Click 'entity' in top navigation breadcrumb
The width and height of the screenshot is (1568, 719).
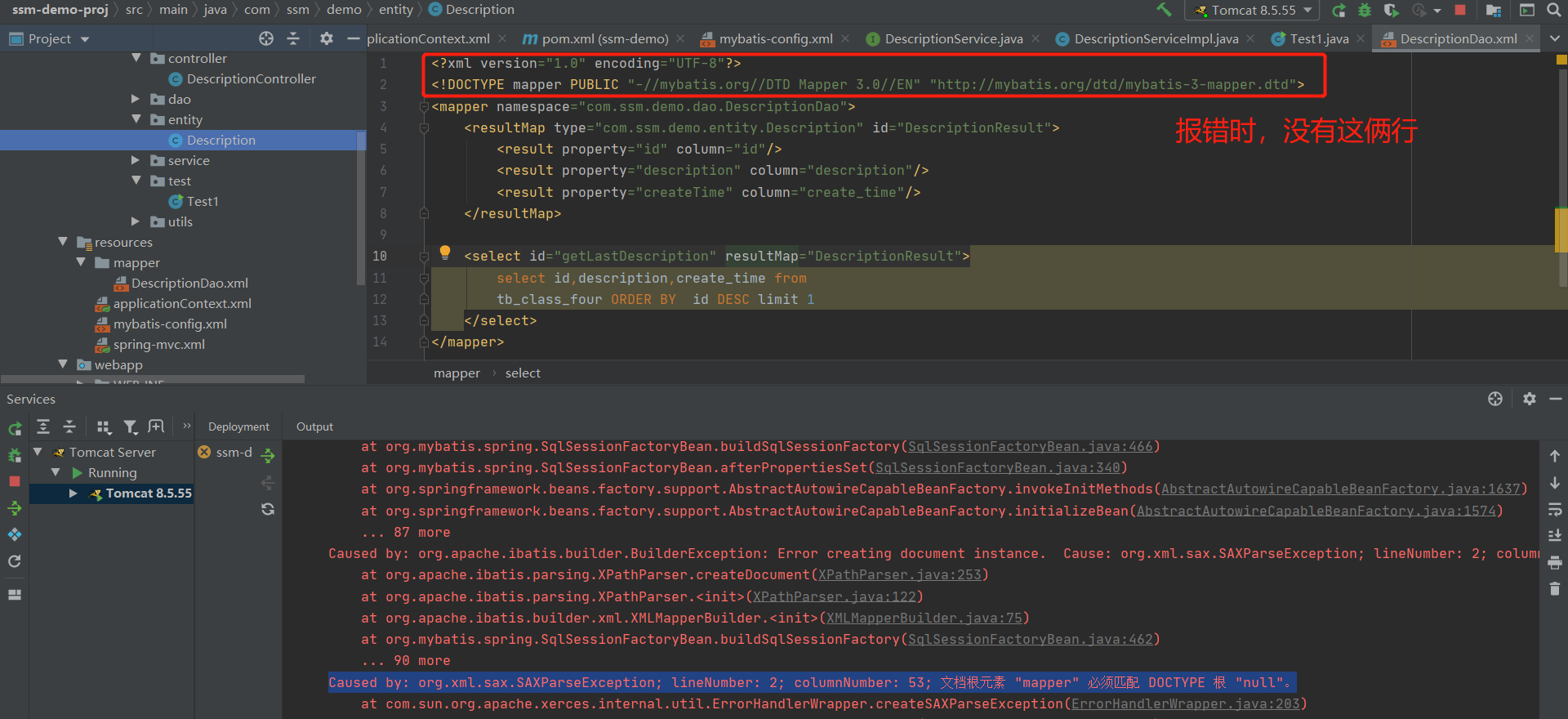[x=396, y=10]
